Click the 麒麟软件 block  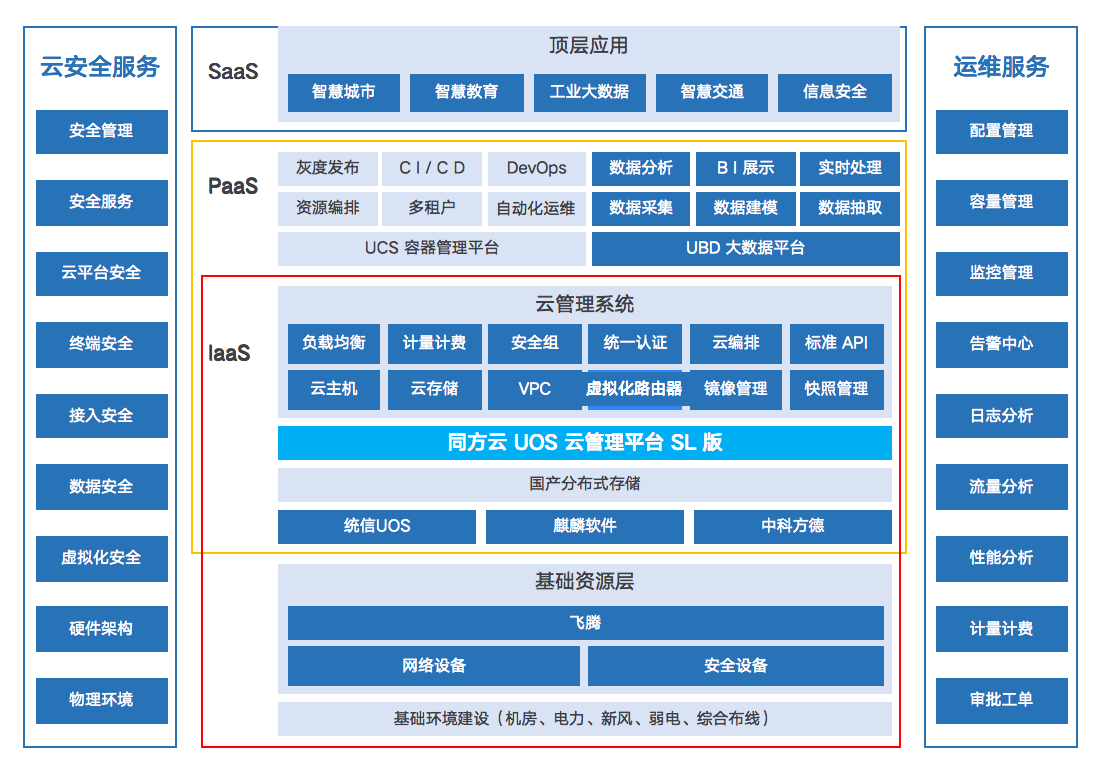point(584,527)
